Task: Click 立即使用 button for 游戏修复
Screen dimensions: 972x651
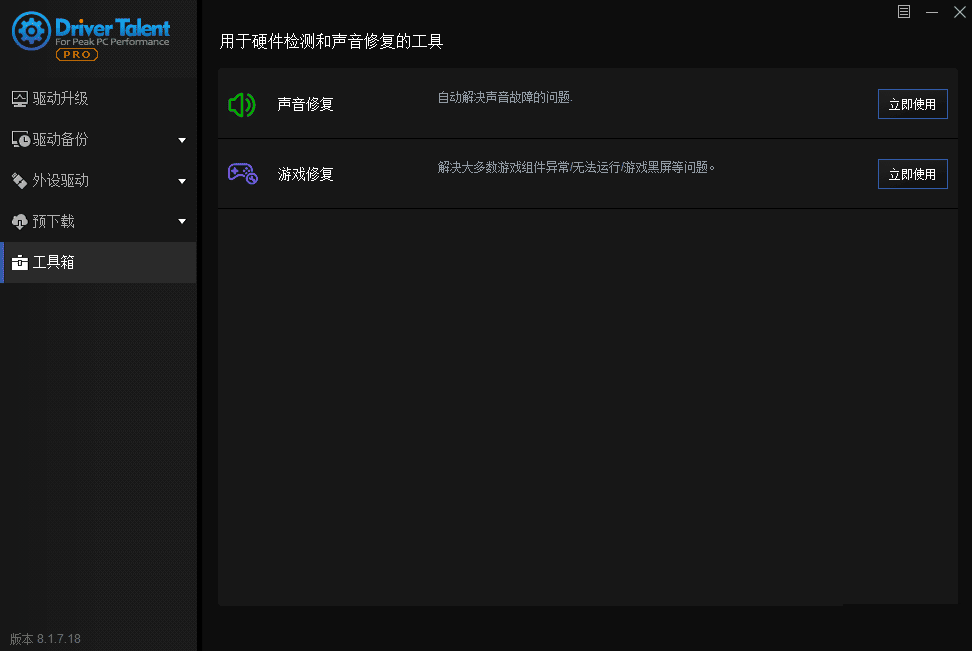Action: click(x=912, y=173)
